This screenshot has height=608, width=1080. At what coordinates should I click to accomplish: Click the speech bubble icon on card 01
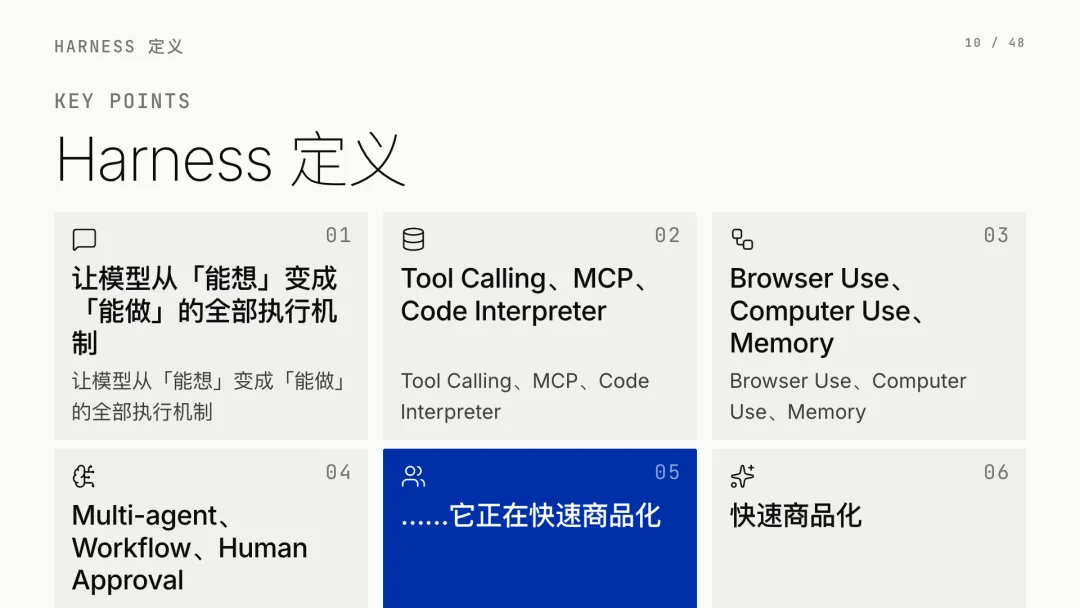(x=84, y=240)
